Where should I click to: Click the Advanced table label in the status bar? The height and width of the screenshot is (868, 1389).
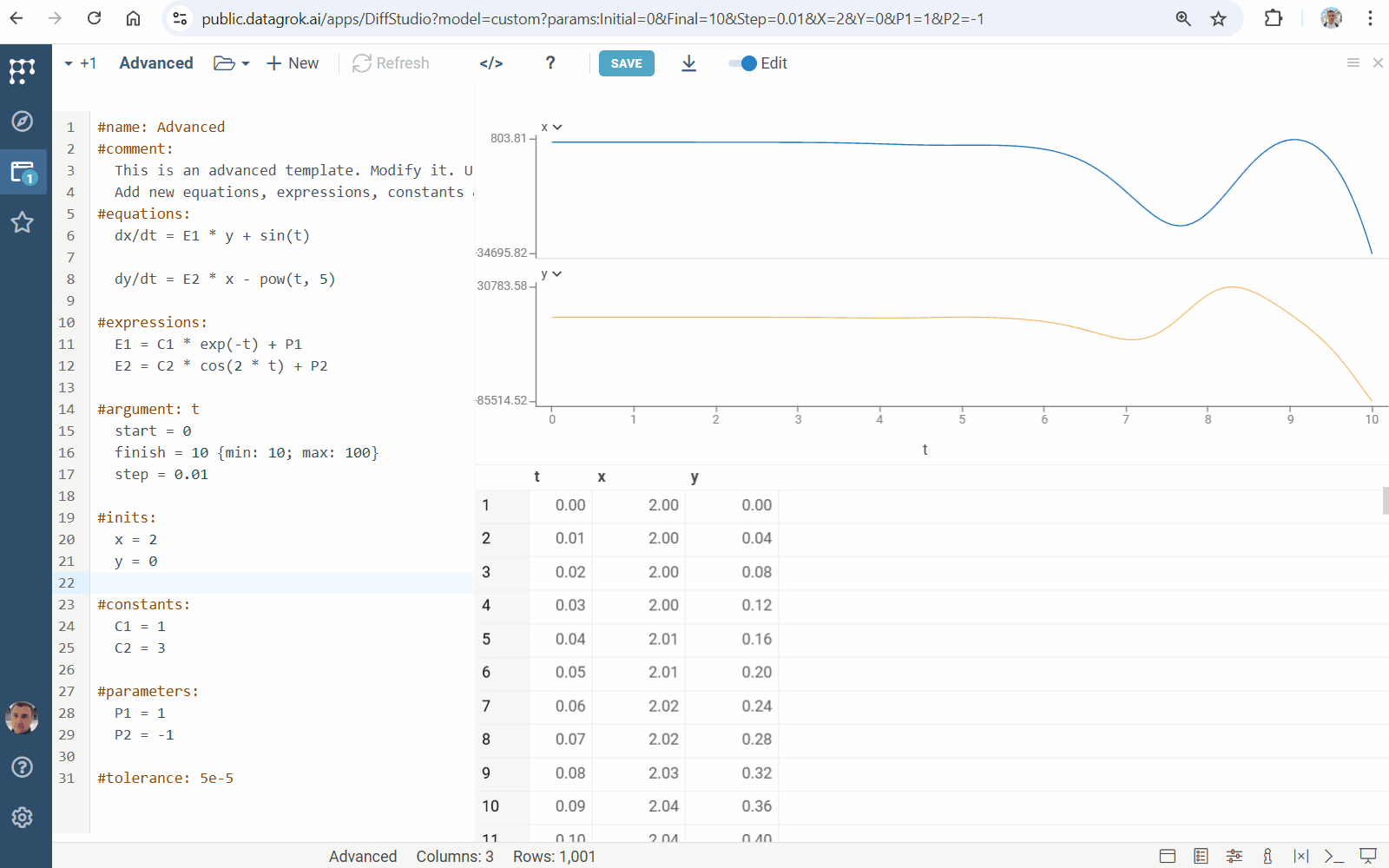click(363, 856)
